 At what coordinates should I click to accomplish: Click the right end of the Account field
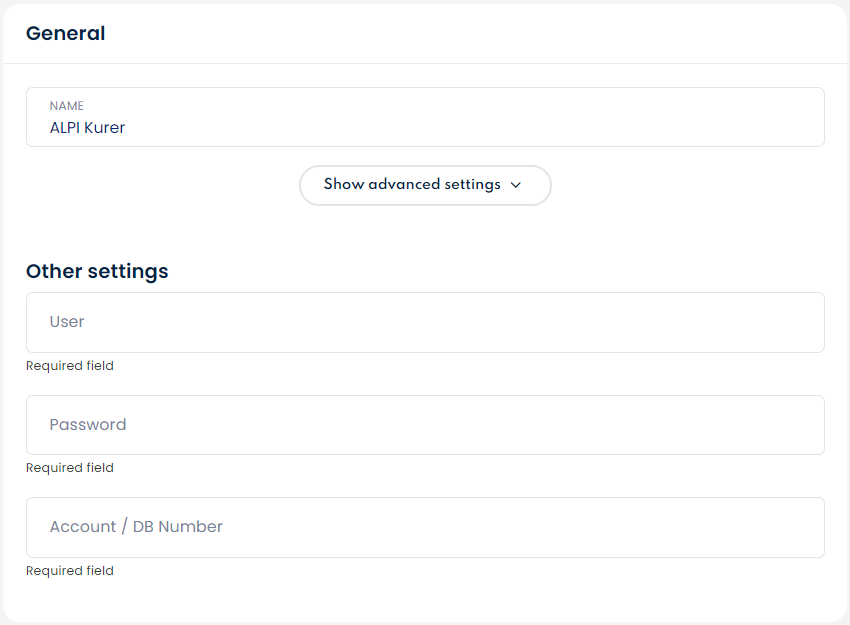tap(800, 527)
